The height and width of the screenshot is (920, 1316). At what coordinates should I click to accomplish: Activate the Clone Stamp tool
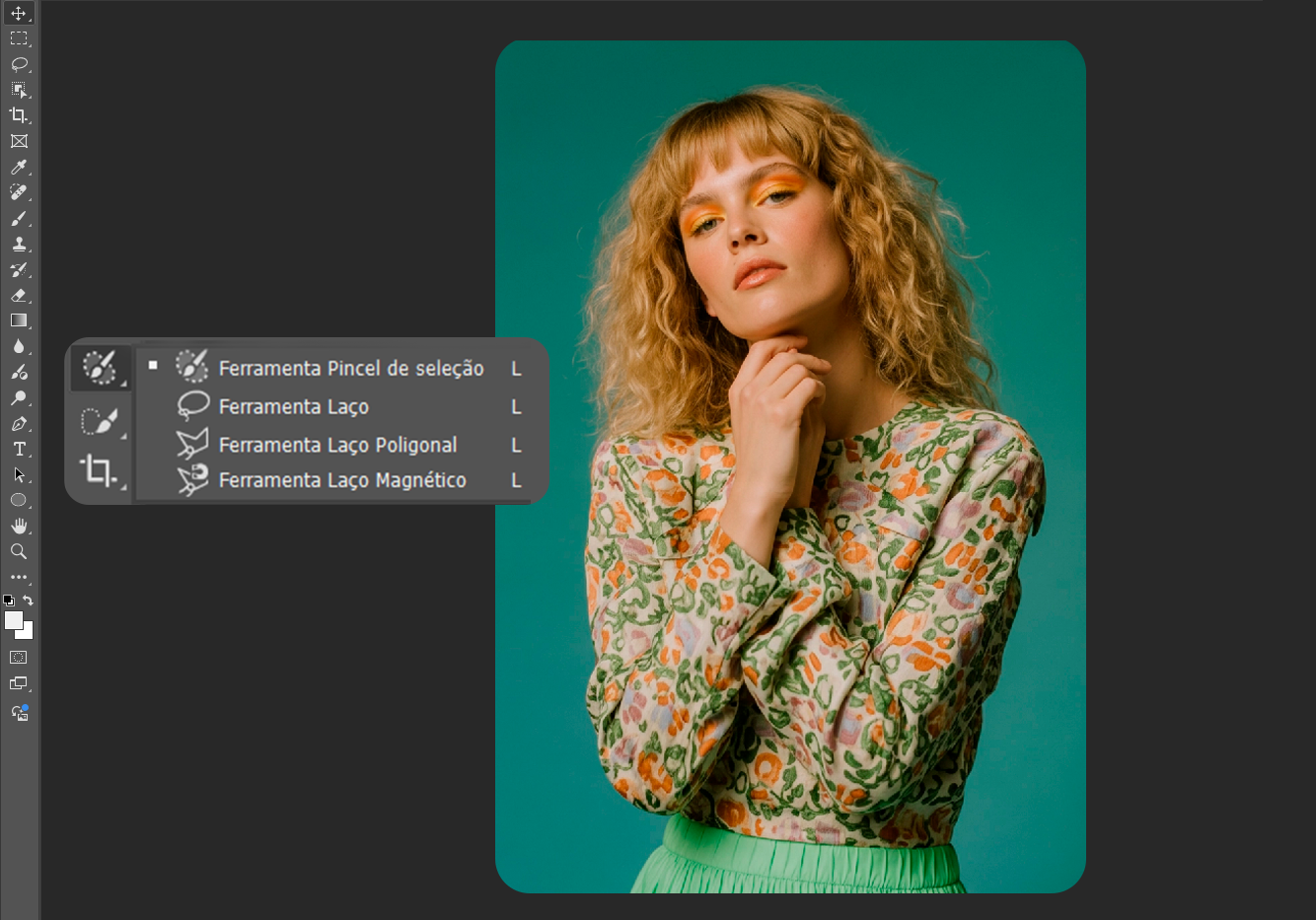(19, 245)
